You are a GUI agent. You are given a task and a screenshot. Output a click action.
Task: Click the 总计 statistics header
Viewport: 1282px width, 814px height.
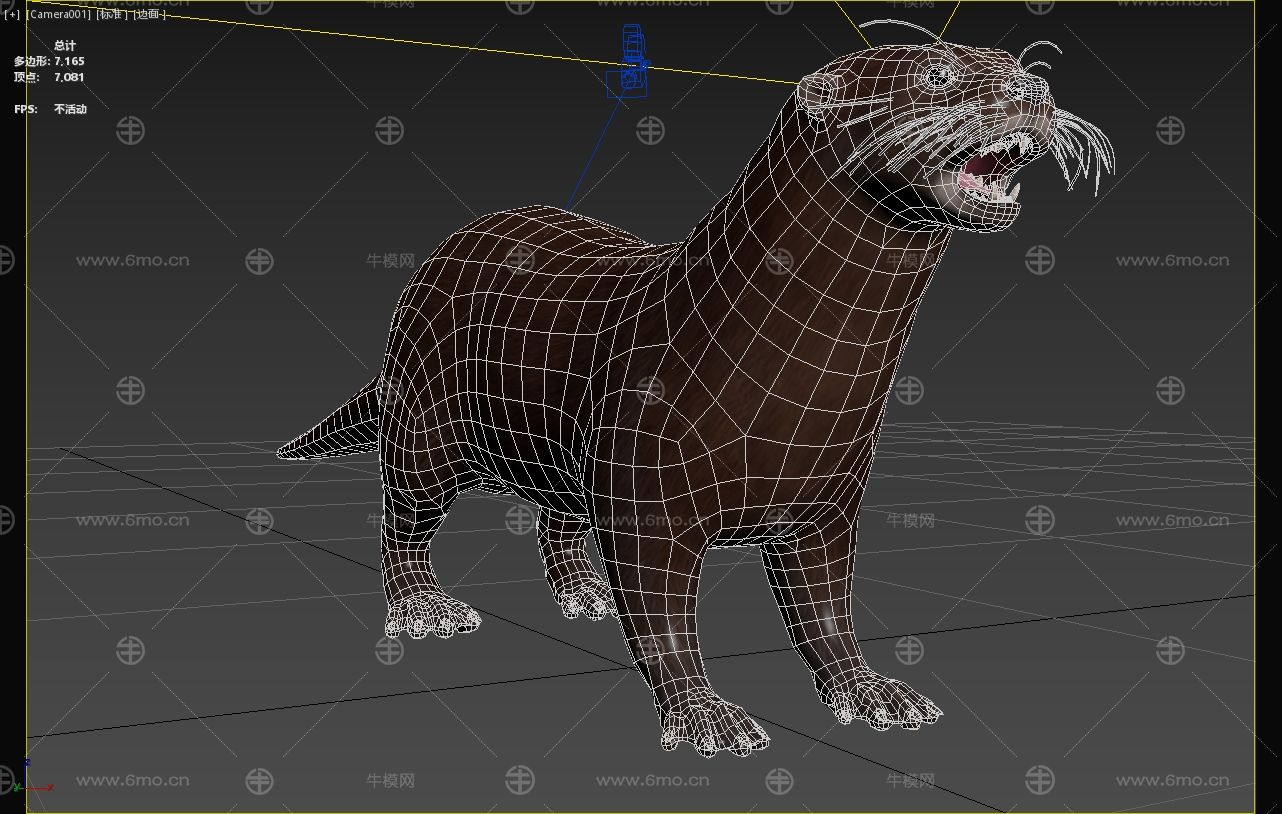point(65,46)
